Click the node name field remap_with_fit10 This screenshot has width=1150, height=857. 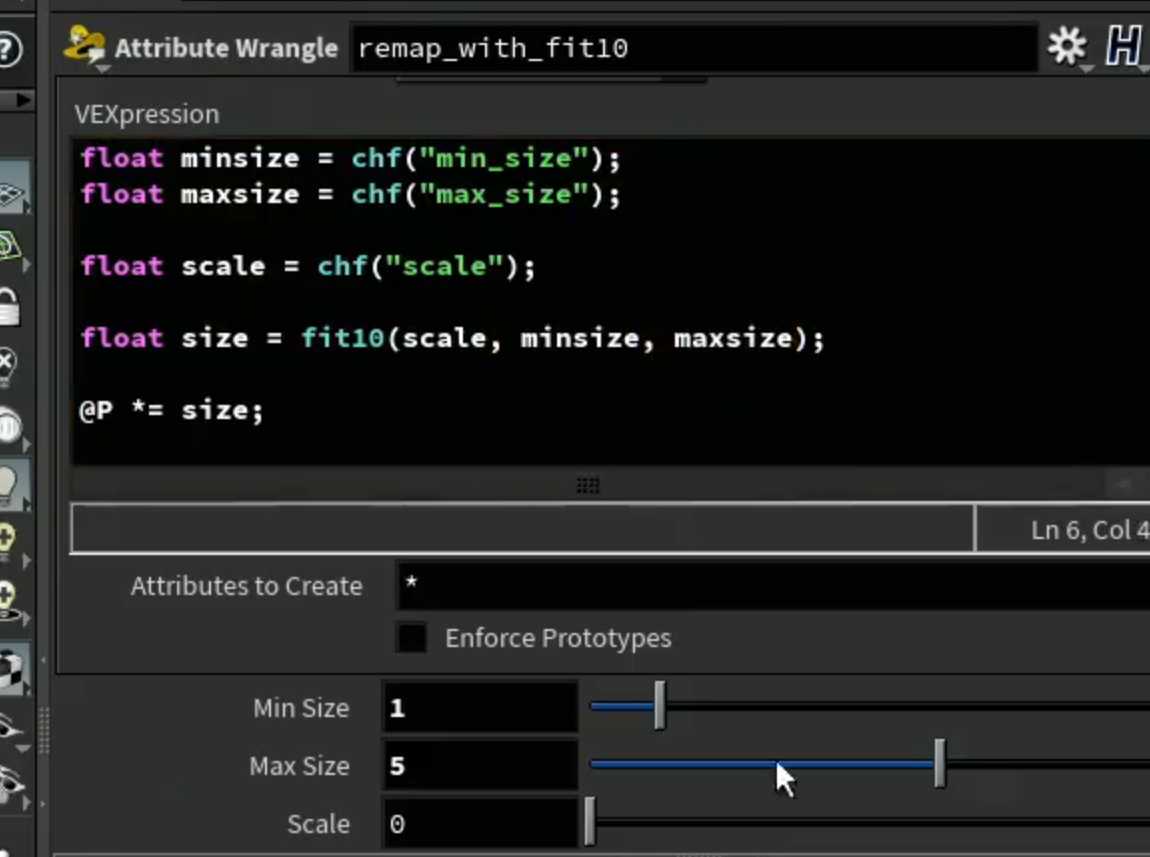[695, 48]
